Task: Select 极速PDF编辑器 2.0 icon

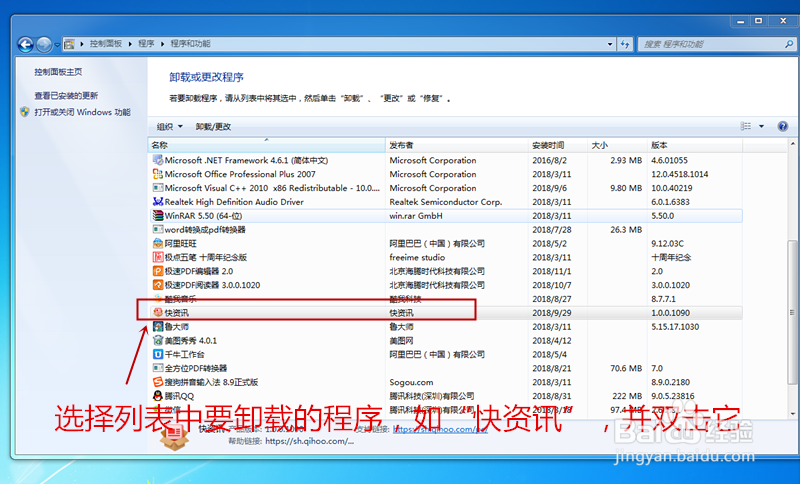Action: pyautogui.click(x=158, y=271)
